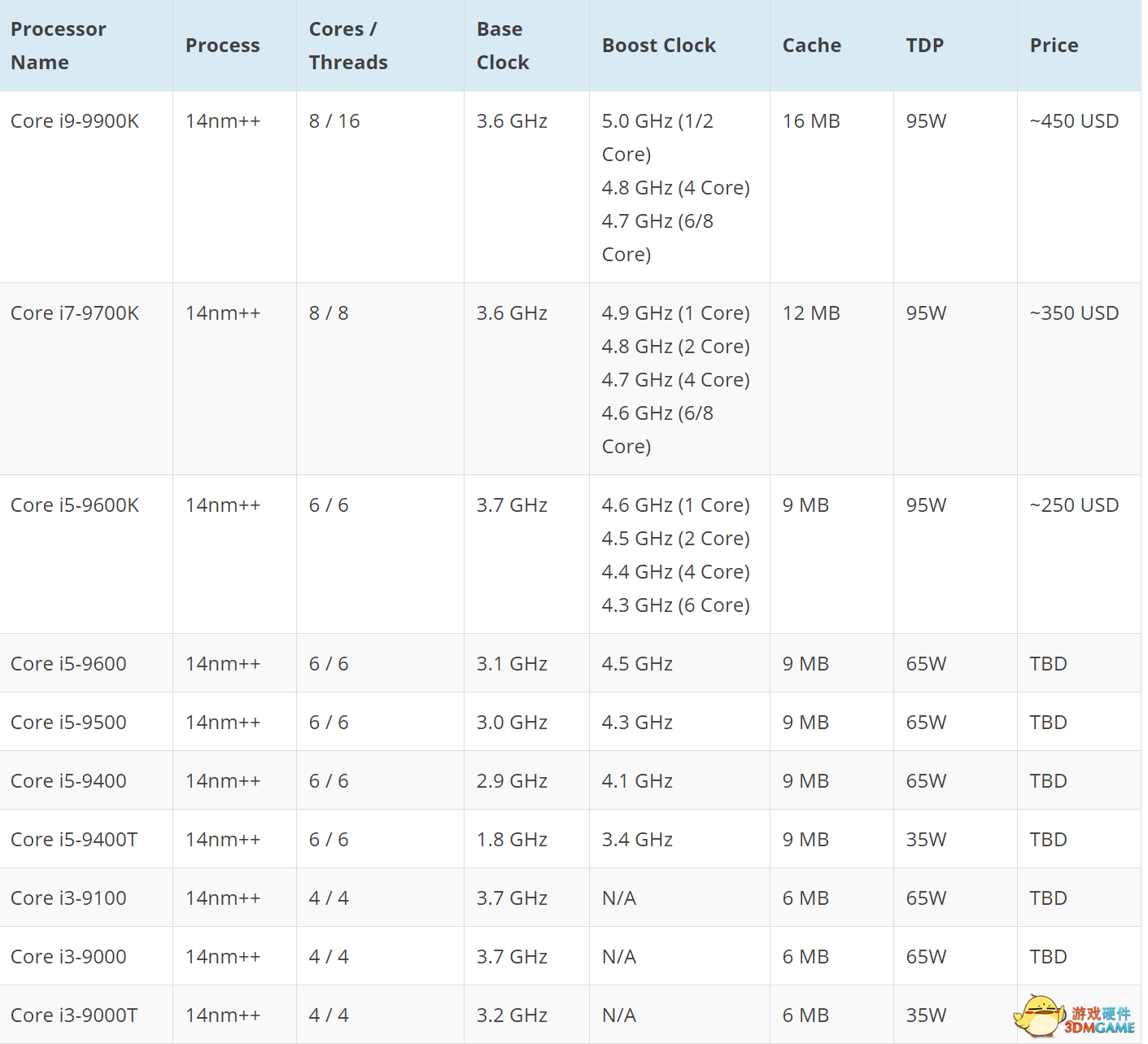Viewport: 1148px width, 1044px height.
Task: Click the 8 / 16 cores value
Action: [x=334, y=121]
